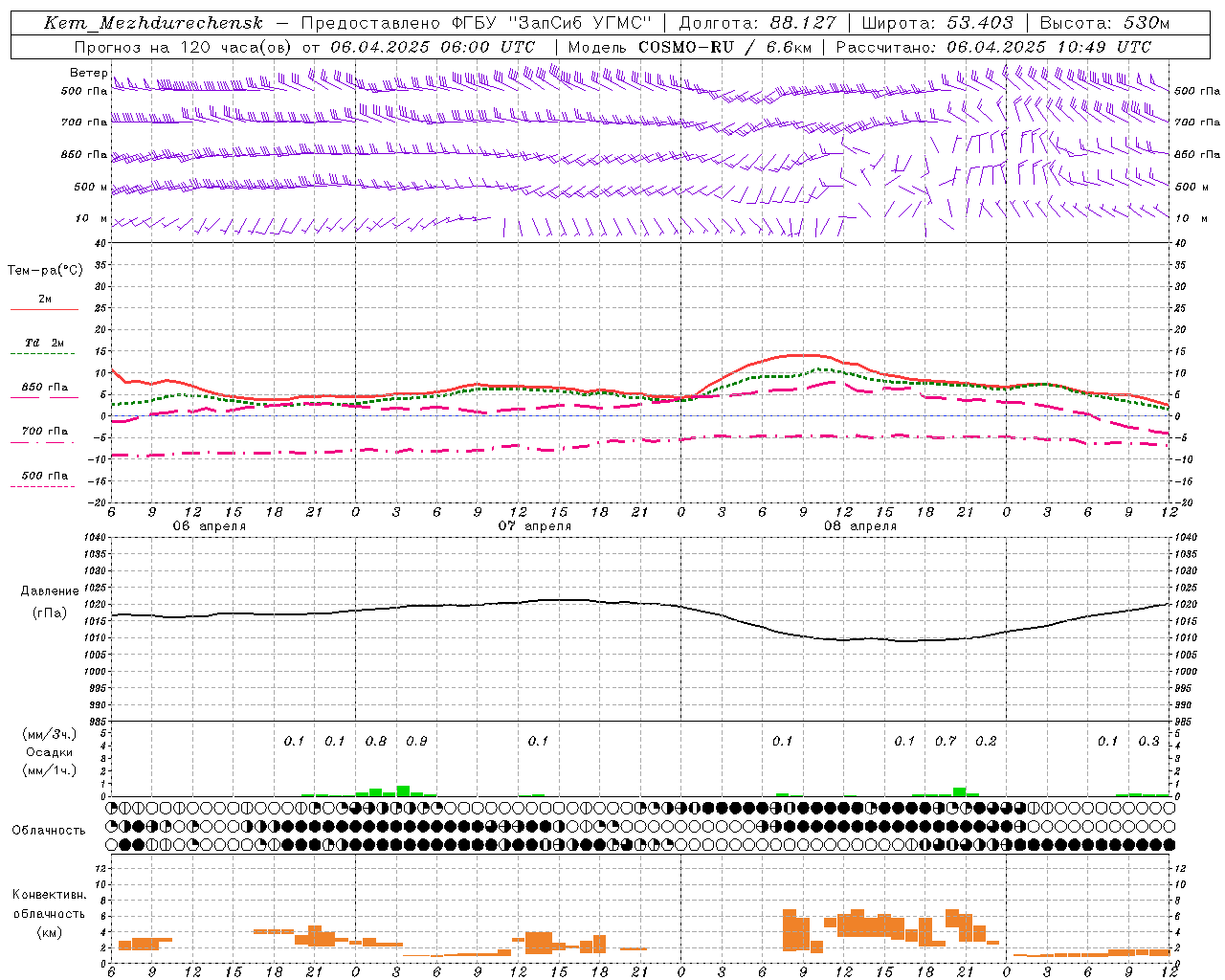Click the 'Рассчитано: 06.04.2025 10:49 UTC' timestamp
The image size is (1225, 980).
993,47
